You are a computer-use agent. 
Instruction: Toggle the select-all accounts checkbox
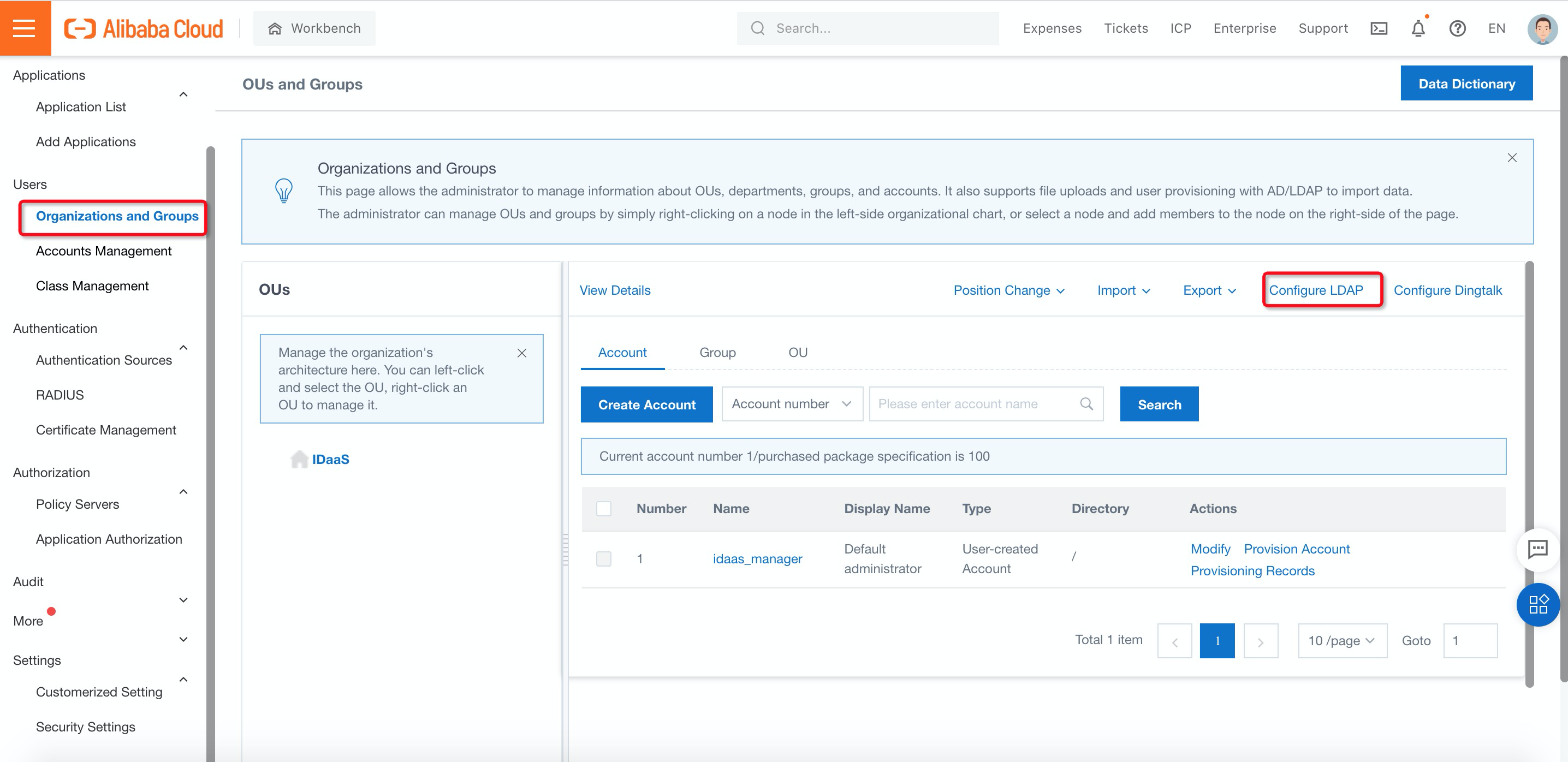pyautogui.click(x=603, y=508)
